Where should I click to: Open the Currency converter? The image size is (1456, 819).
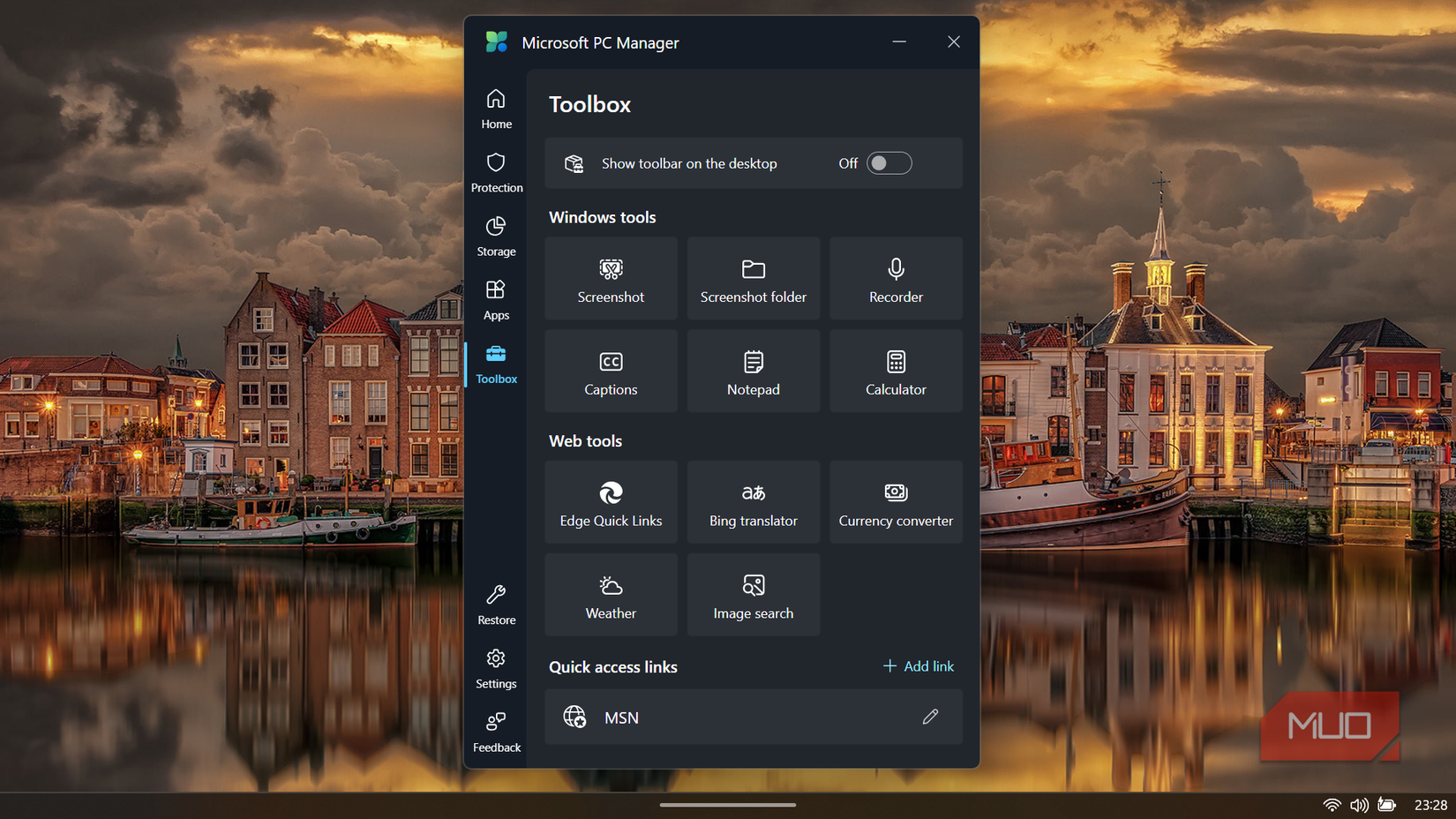coord(896,501)
